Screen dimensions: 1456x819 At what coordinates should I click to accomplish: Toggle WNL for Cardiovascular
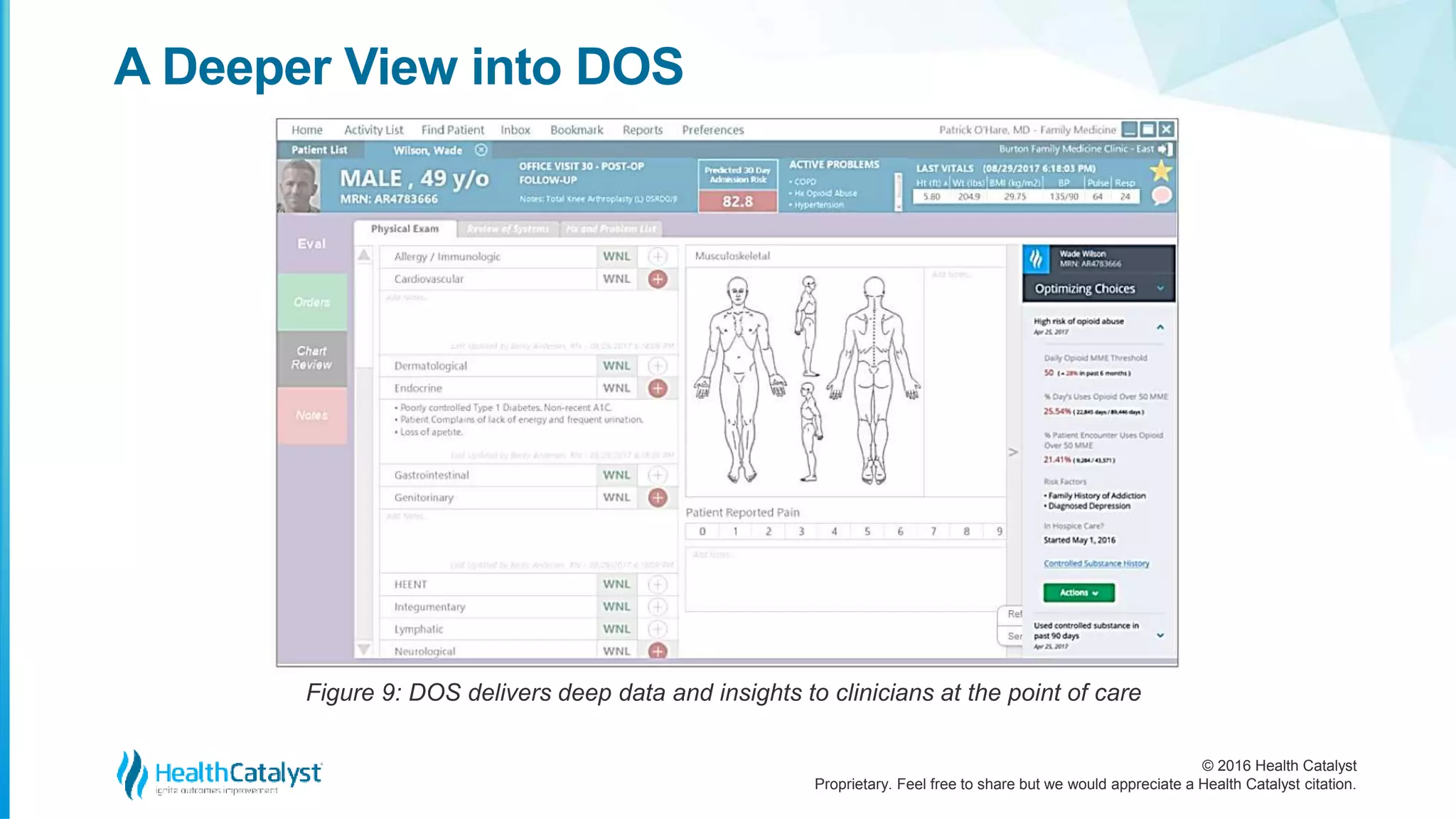(x=616, y=279)
